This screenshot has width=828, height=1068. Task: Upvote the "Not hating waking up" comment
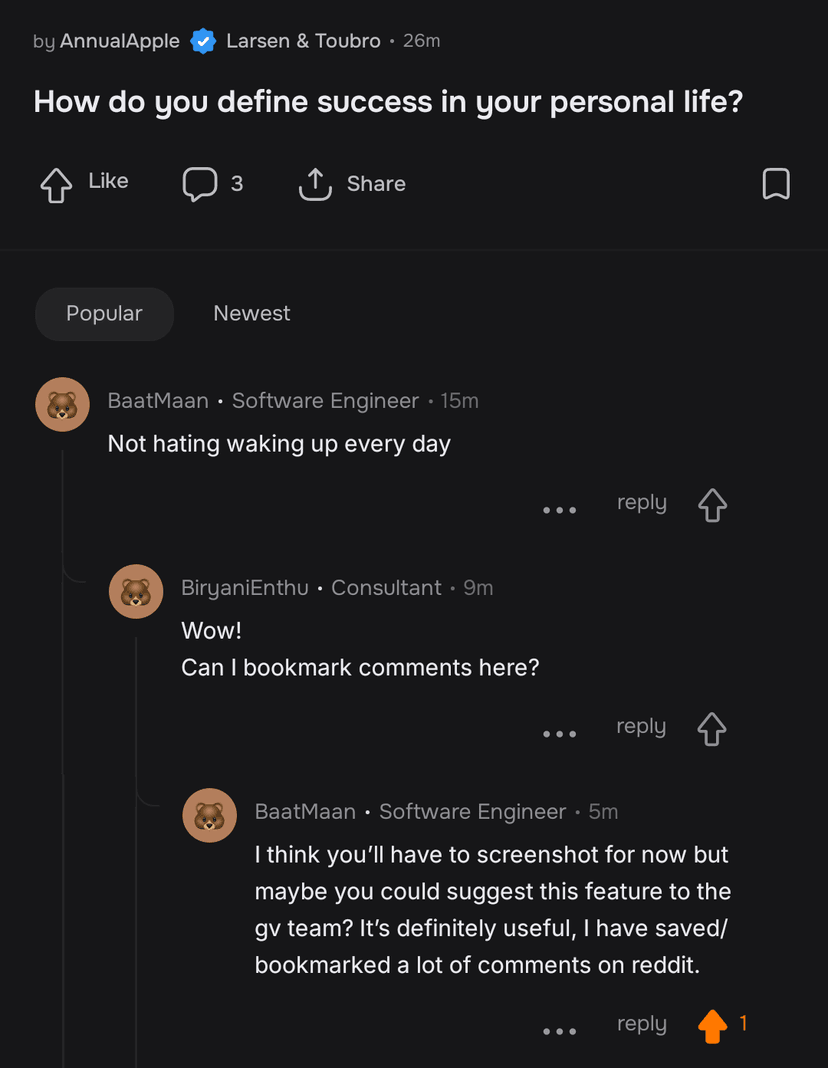click(x=712, y=505)
